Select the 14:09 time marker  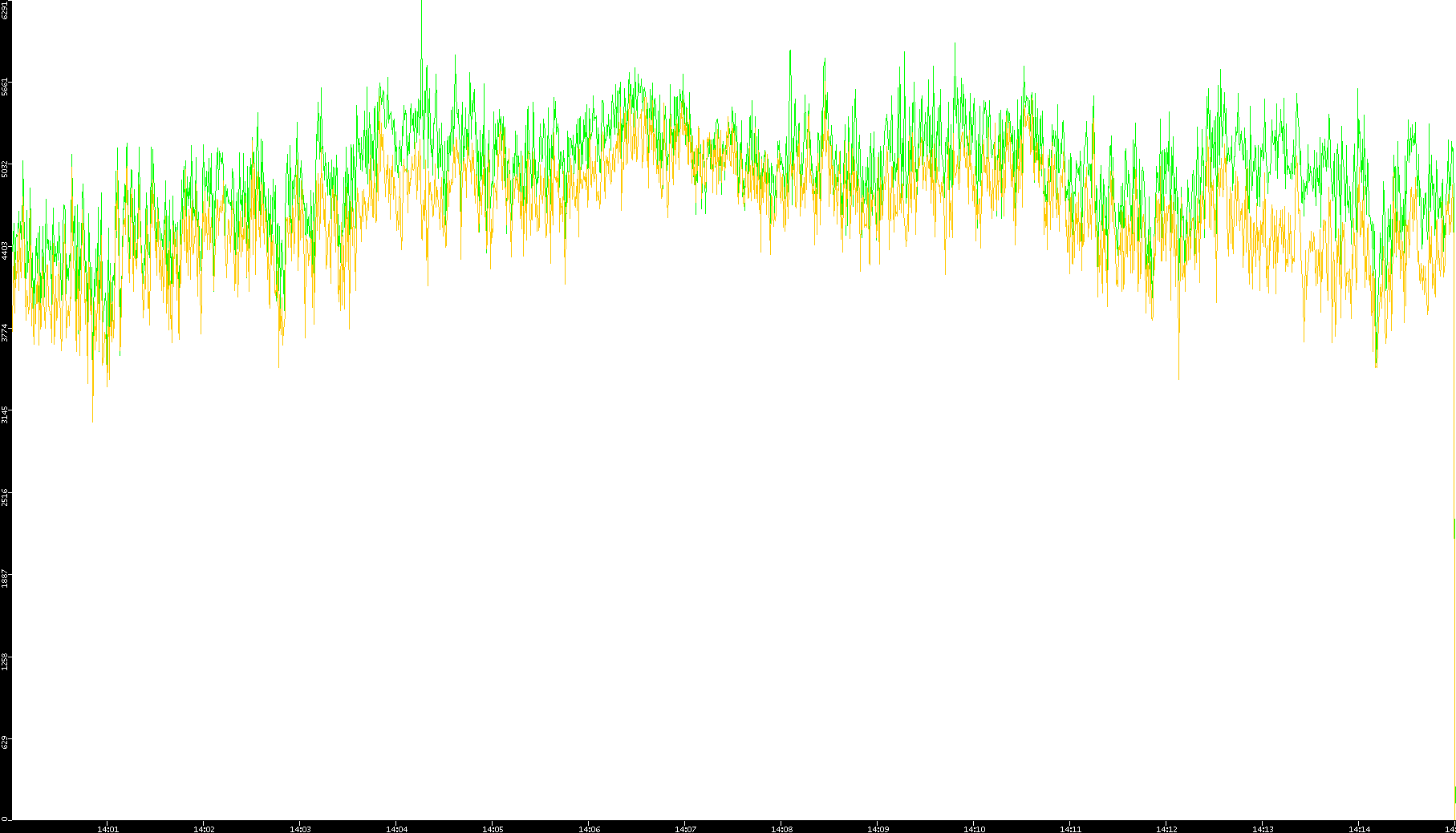(878, 829)
